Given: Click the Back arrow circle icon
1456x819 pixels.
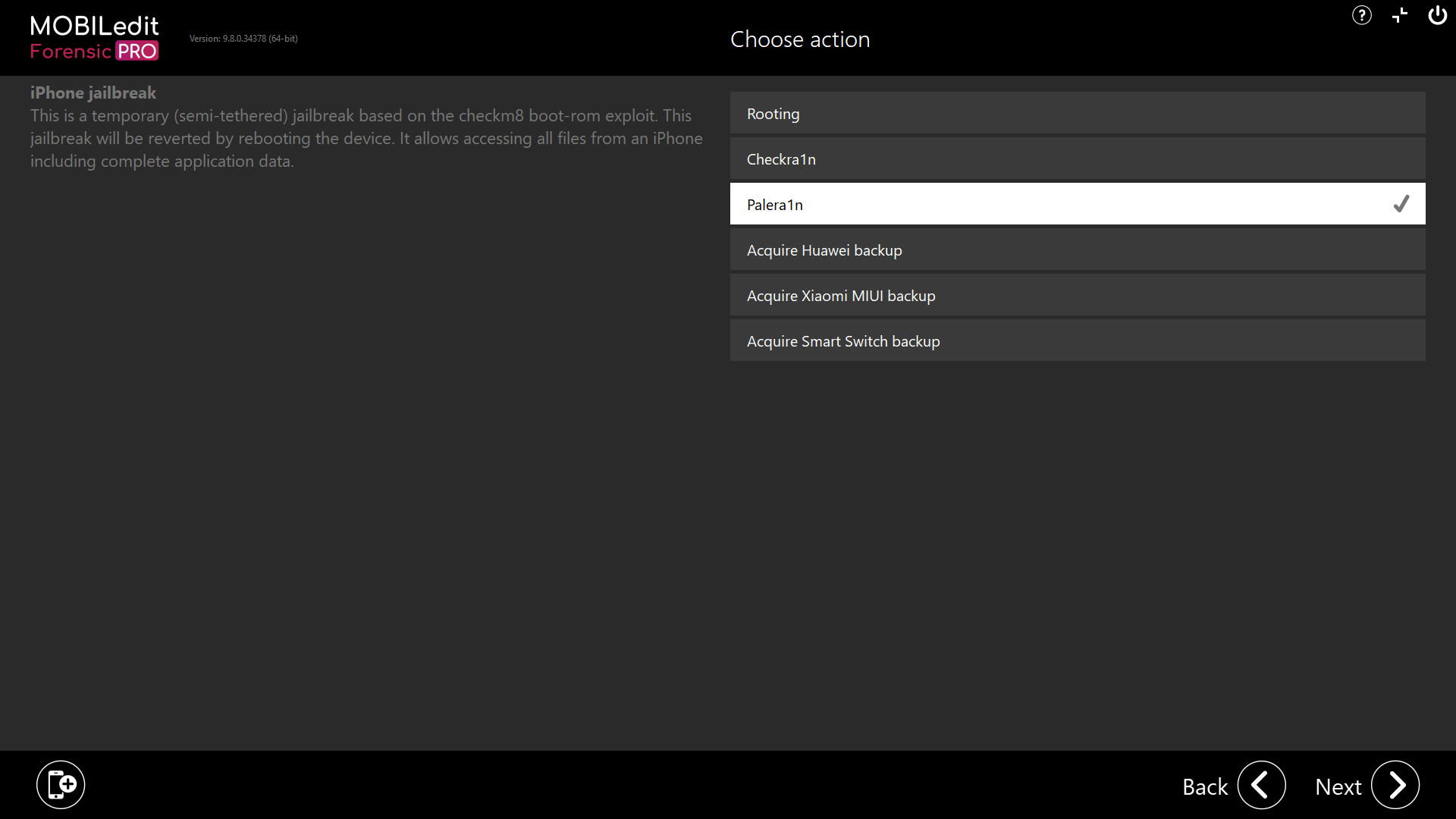Looking at the screenshot, I should [x=1262, y=785].
